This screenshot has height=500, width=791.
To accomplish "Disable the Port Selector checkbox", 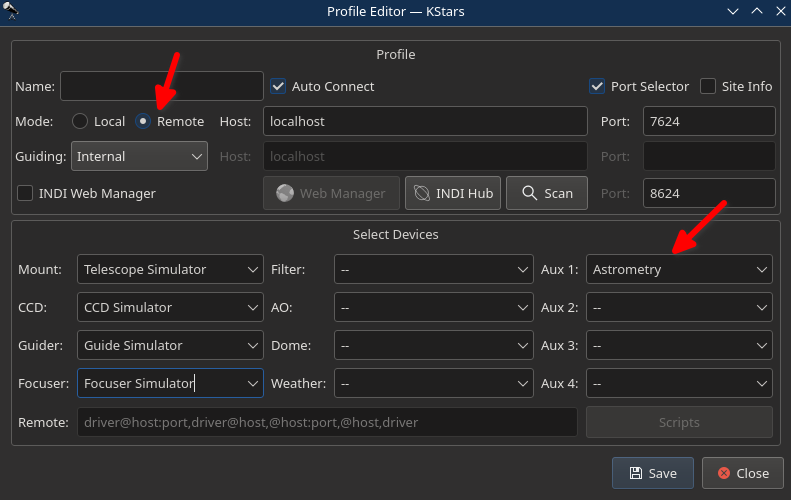I will [597, 86].
